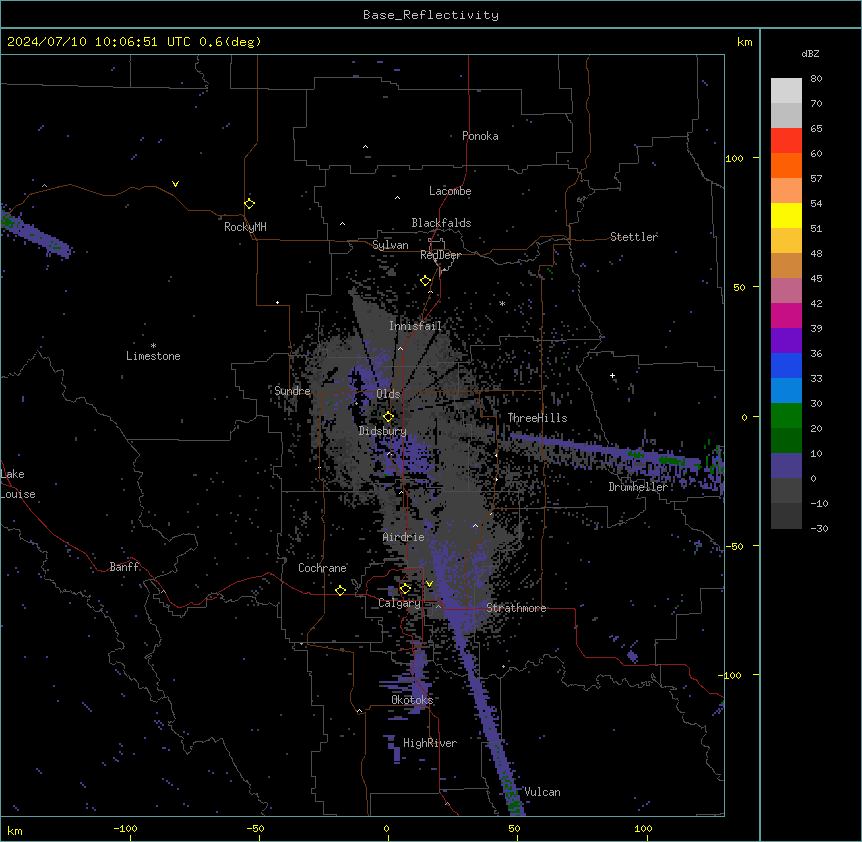Screen dimensions: 862x842
Task: Click the Sylvan label
Action: coord(390,245)
